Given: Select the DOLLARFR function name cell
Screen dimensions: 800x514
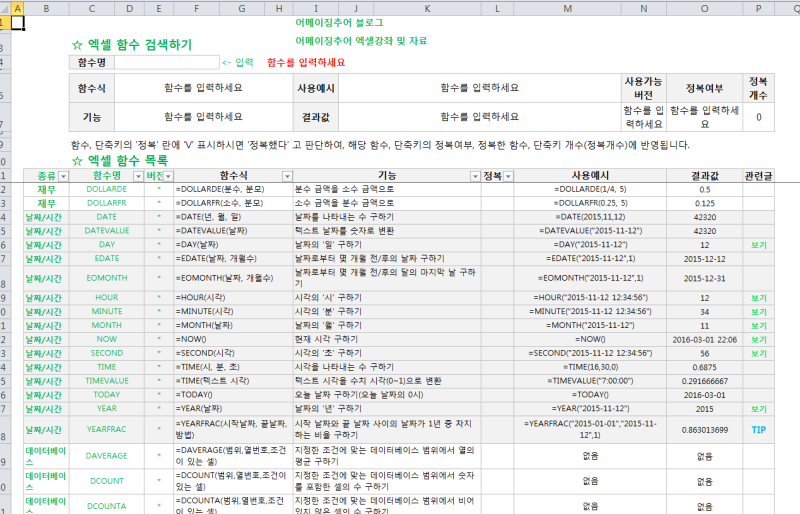Looking at the screenshot, I should tap(106, 203).
